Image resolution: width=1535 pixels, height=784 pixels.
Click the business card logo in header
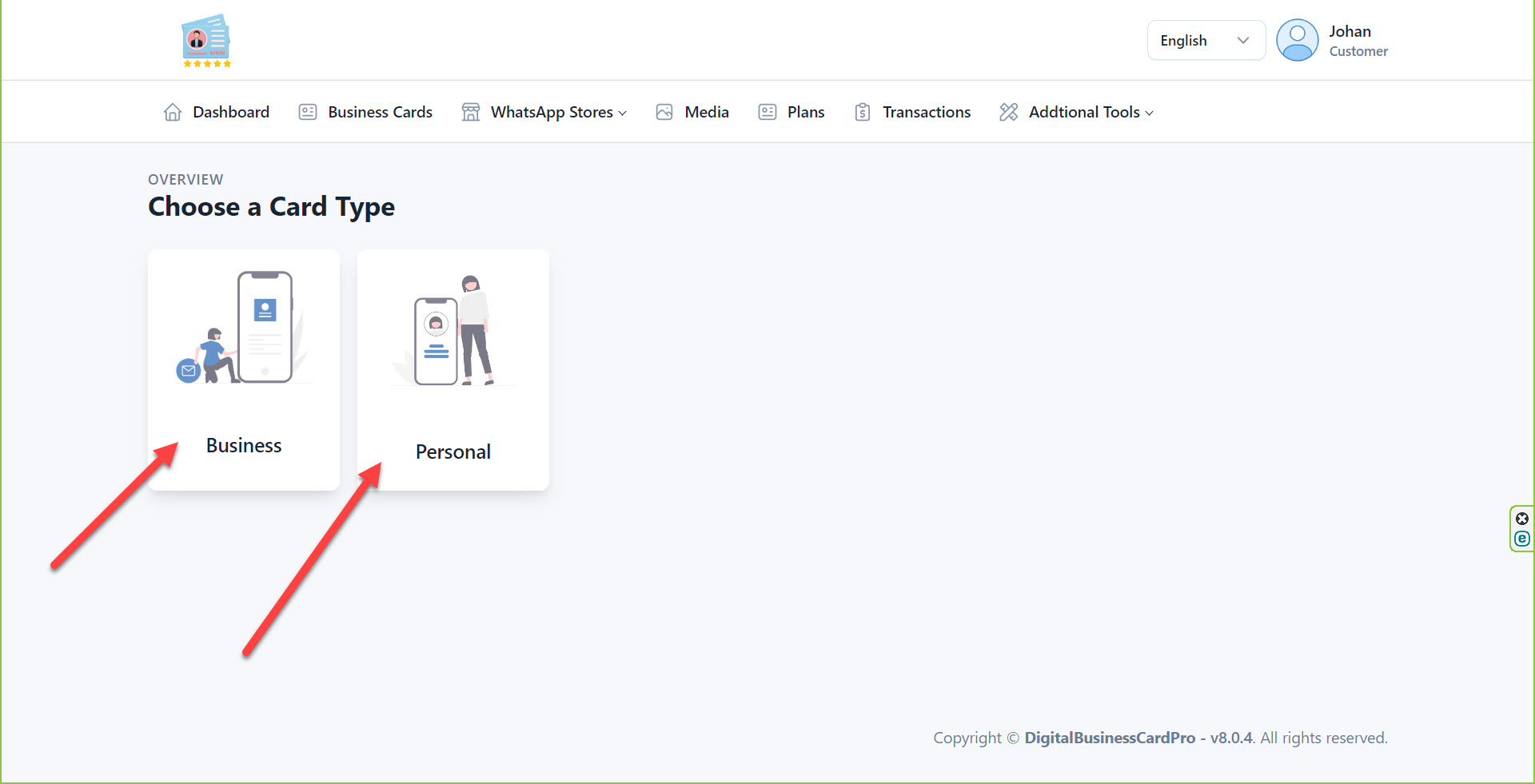[x=206, y=40]
